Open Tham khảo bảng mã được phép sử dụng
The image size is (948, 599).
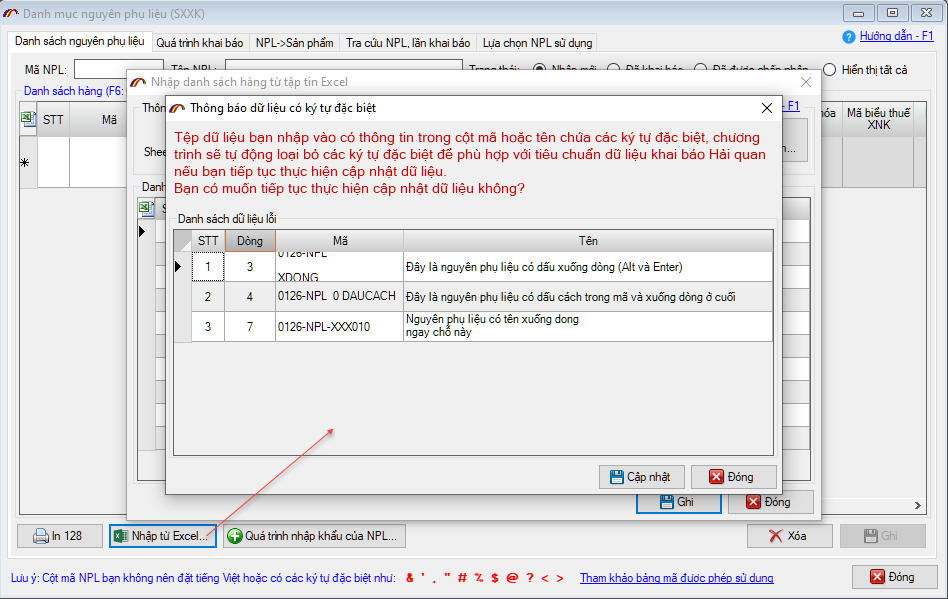click(x=676, y=578)
